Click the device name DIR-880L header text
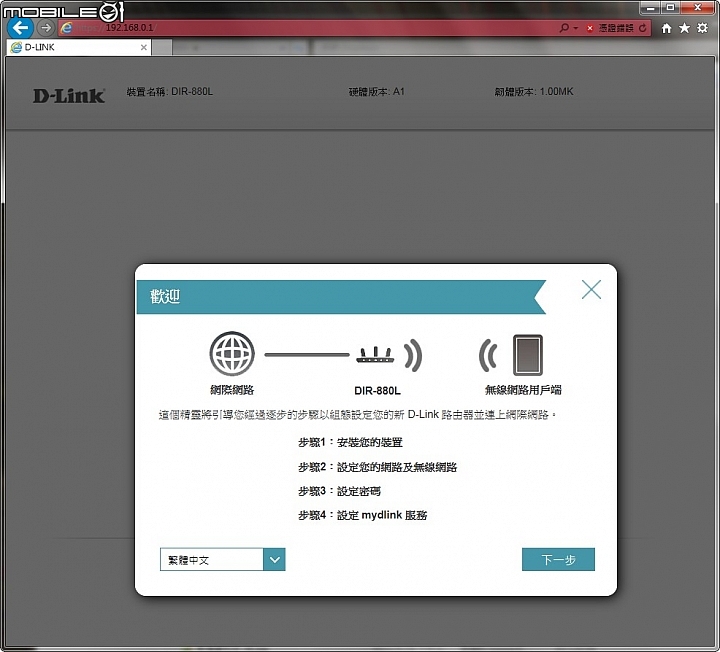 coord(169,91)
